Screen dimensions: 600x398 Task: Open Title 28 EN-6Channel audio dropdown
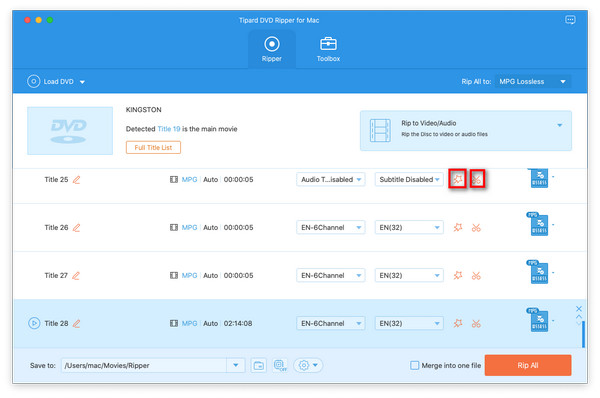[331, 323]
